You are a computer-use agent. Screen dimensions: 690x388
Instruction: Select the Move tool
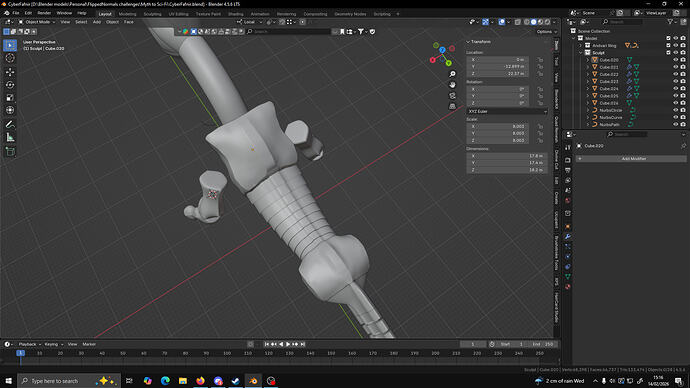point(10,72)
